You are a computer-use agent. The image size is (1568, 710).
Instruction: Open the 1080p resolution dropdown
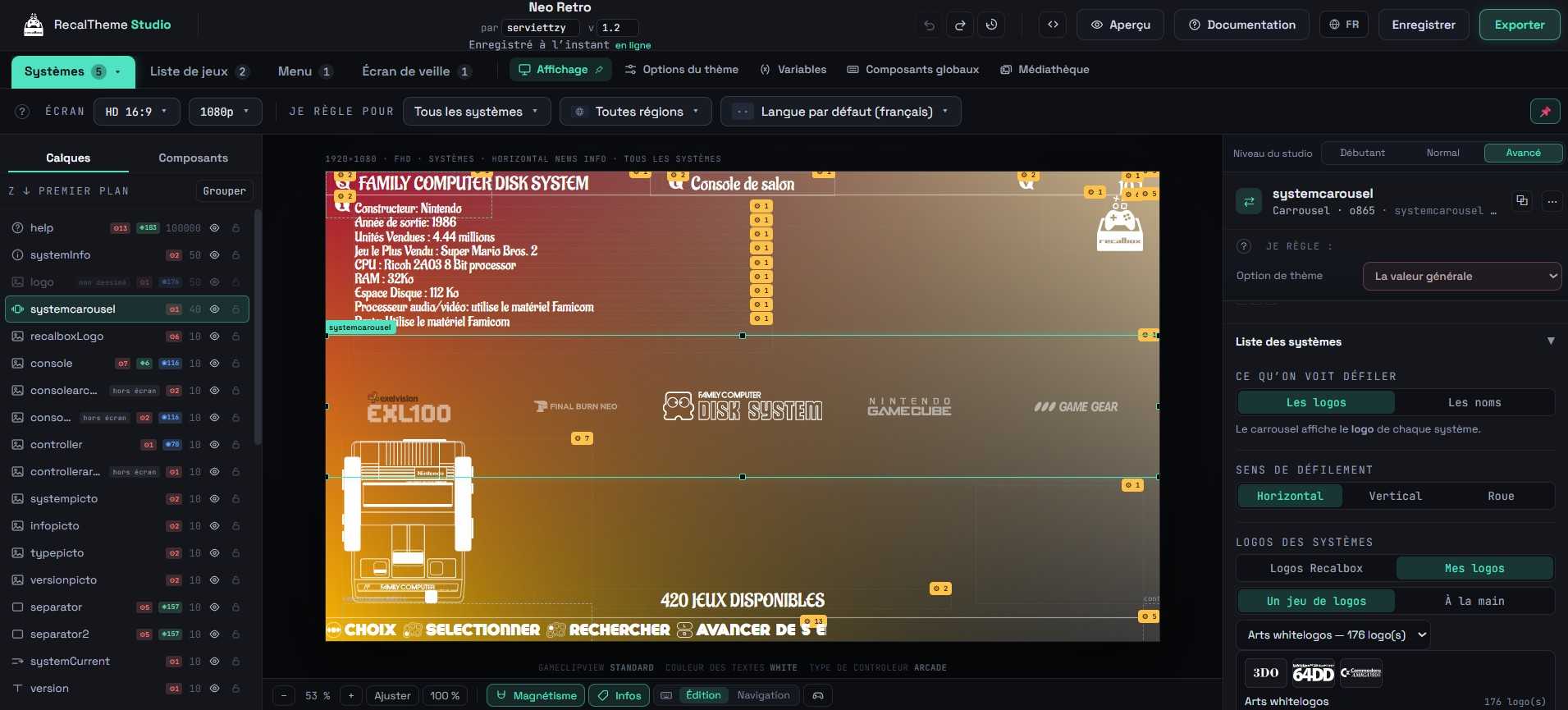pyautogui.click(x=225, y=112)
